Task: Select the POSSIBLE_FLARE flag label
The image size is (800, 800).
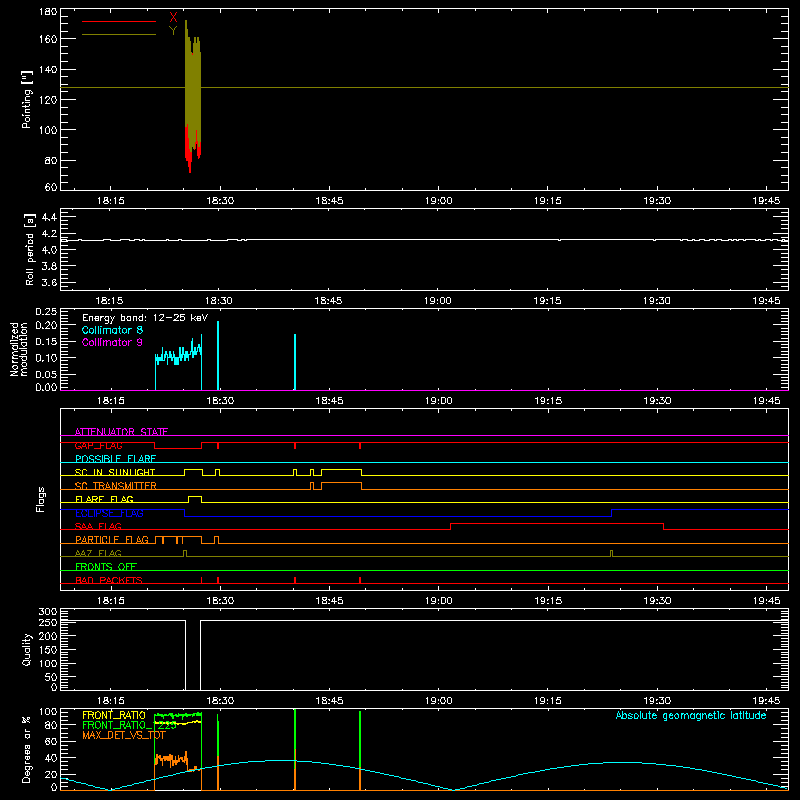Action: [x=115, y=459]
